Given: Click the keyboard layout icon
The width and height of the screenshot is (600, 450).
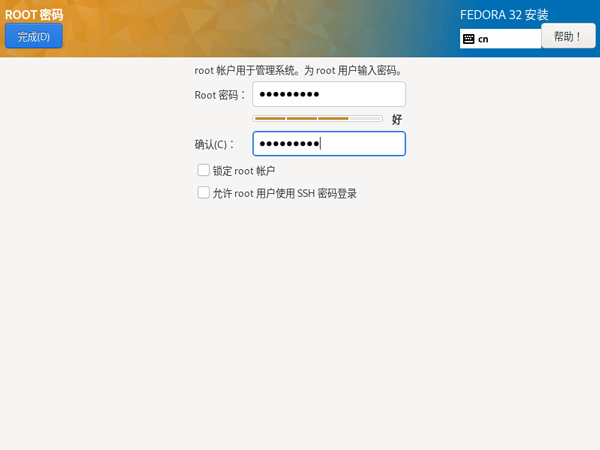Looking at the screenshot, I should click(x=468, y=39).
